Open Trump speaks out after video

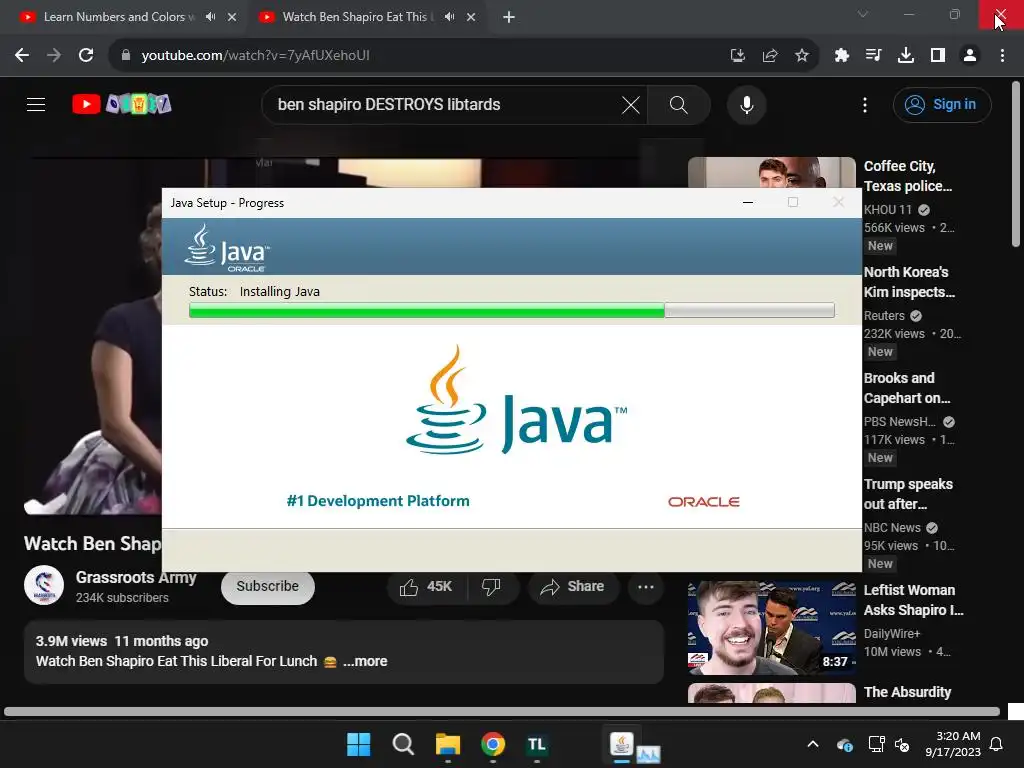(908, 494)
